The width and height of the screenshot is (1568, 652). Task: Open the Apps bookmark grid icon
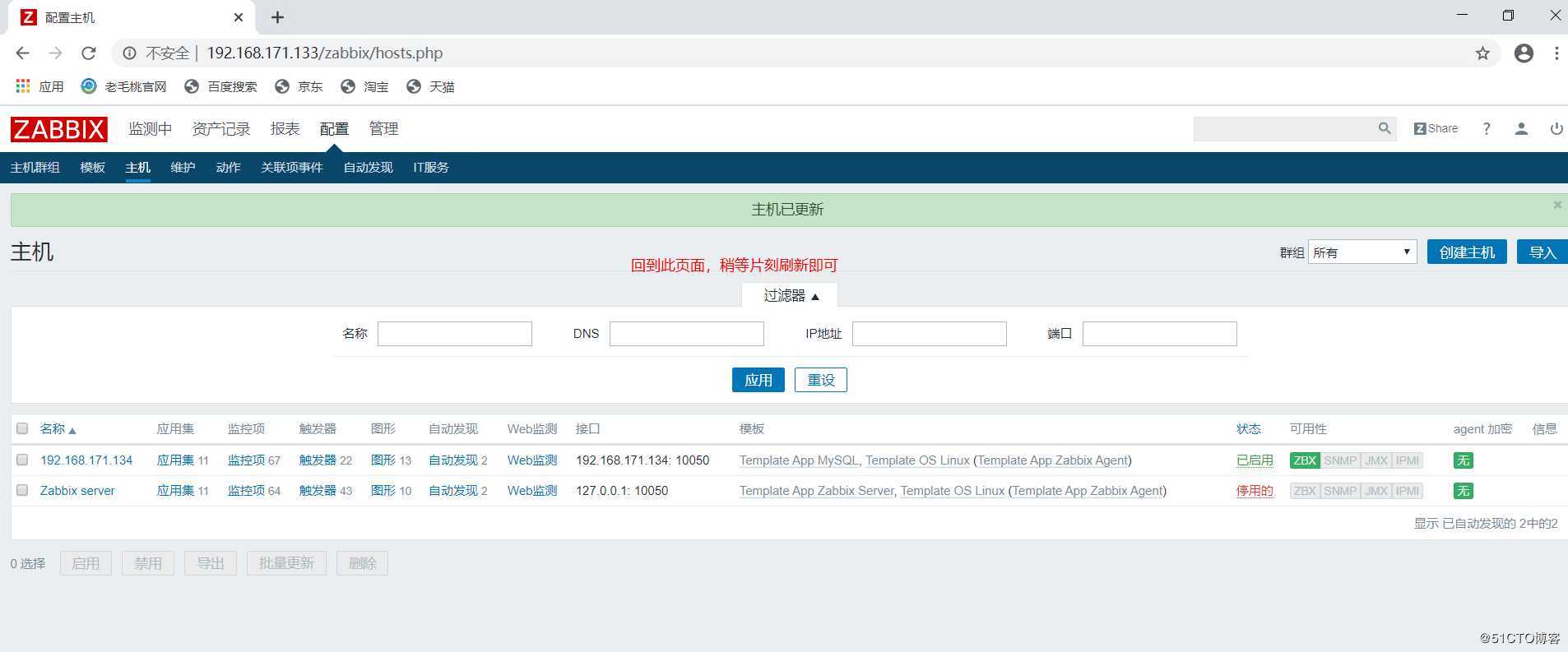23,86
